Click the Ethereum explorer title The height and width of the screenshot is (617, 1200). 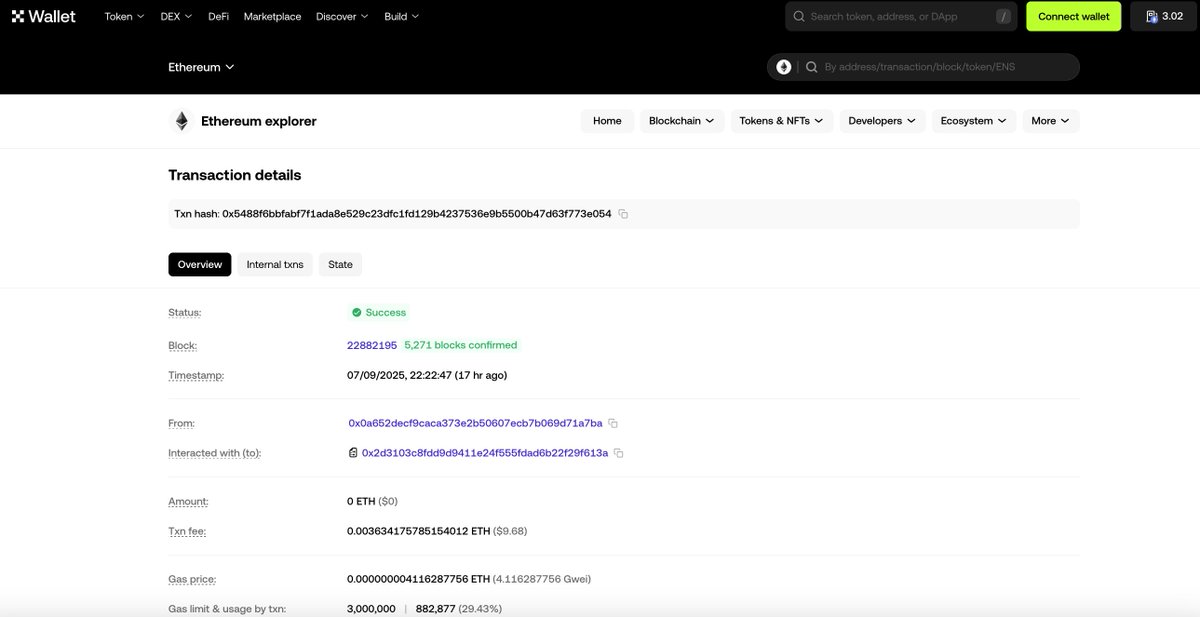259,121
